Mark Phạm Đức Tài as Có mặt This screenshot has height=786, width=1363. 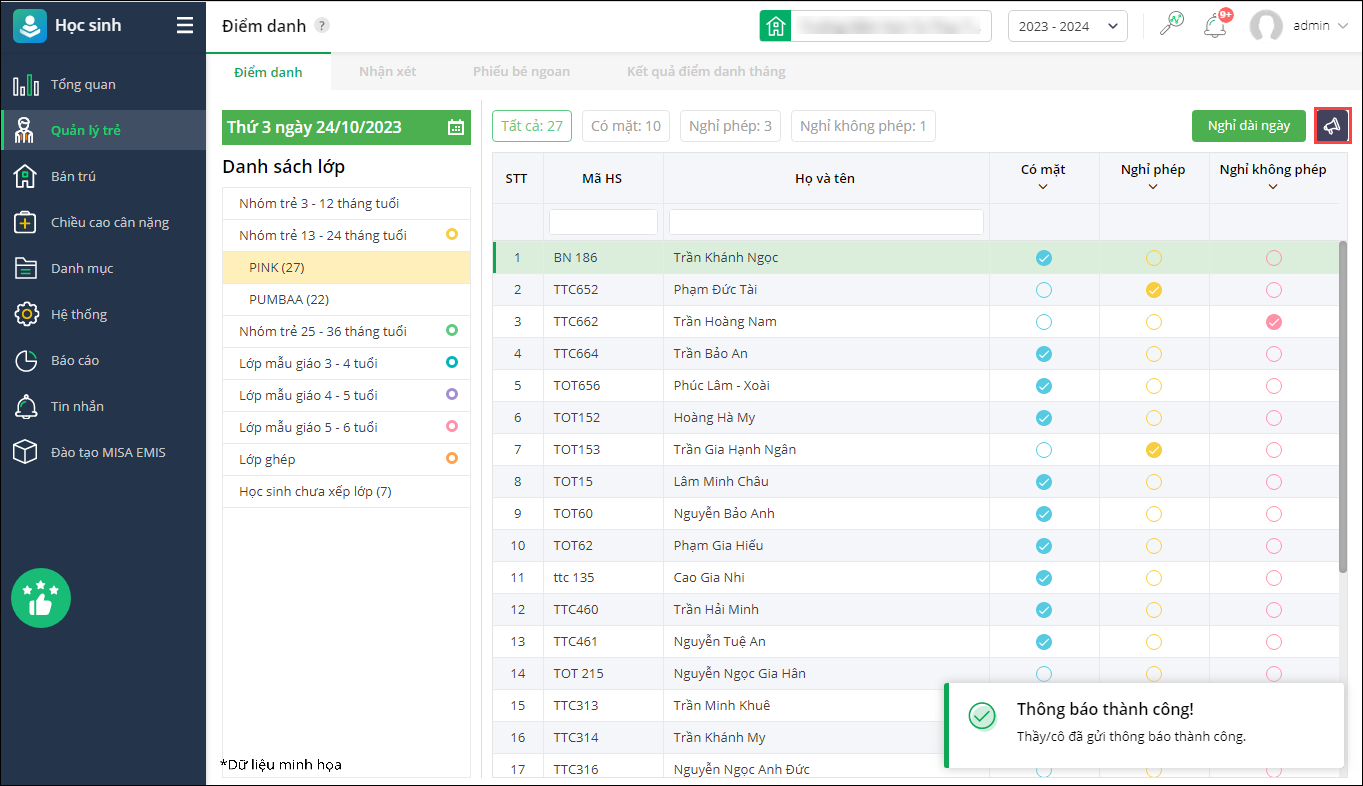tap(1044, 290)
